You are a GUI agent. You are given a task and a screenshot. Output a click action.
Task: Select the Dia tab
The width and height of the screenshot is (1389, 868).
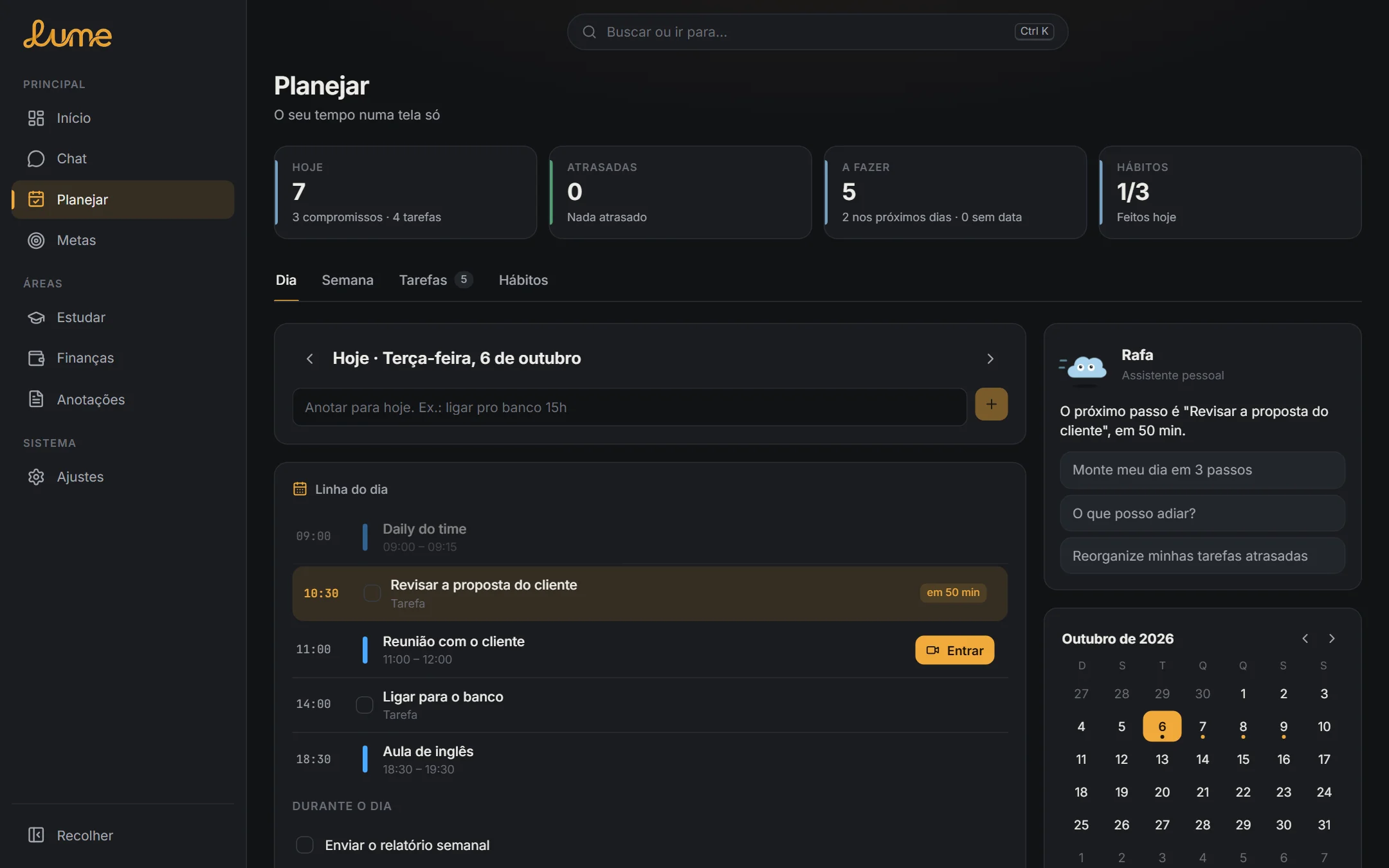(x=286, y=280)
